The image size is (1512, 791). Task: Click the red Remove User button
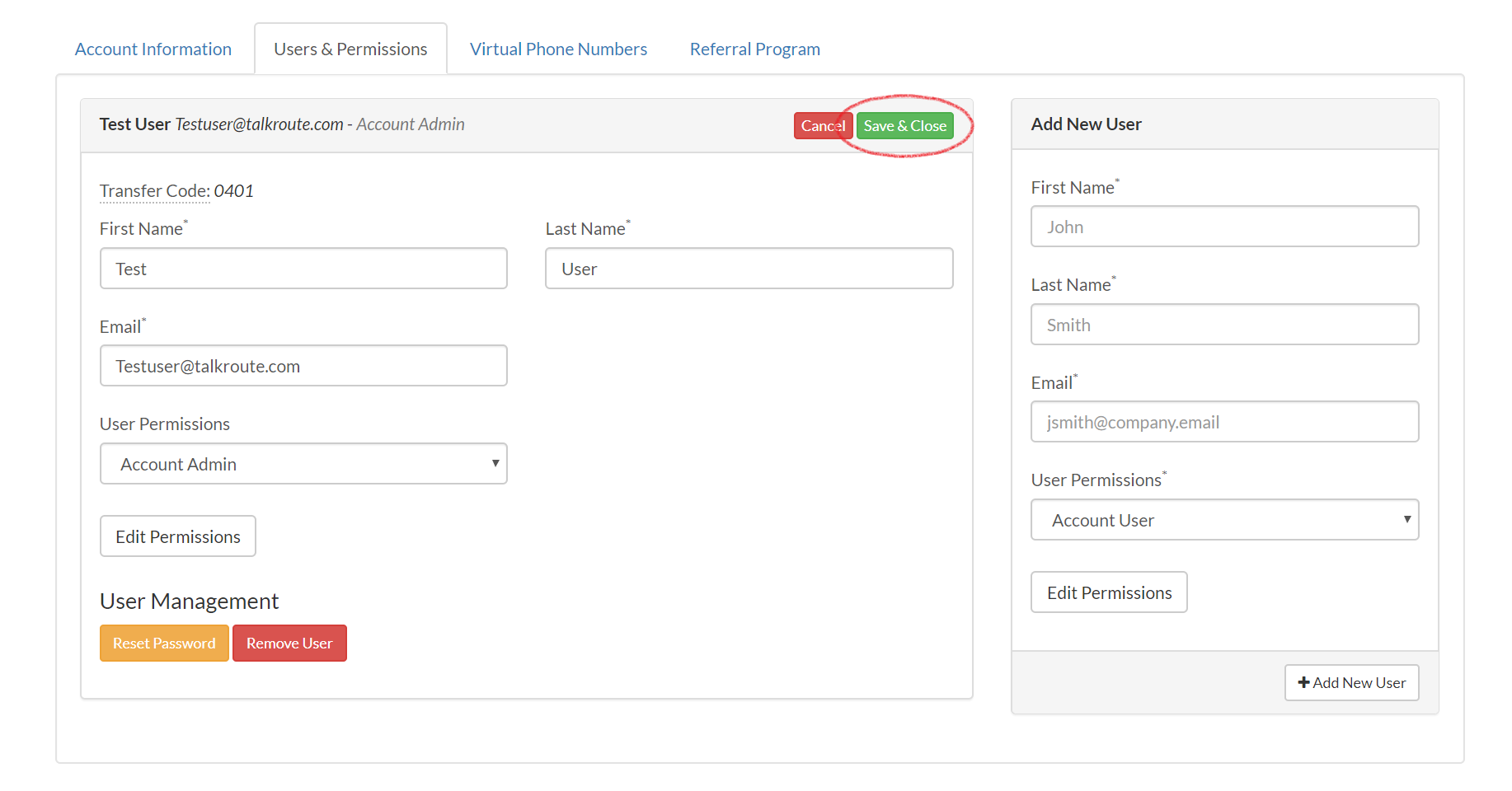point(289,644)
